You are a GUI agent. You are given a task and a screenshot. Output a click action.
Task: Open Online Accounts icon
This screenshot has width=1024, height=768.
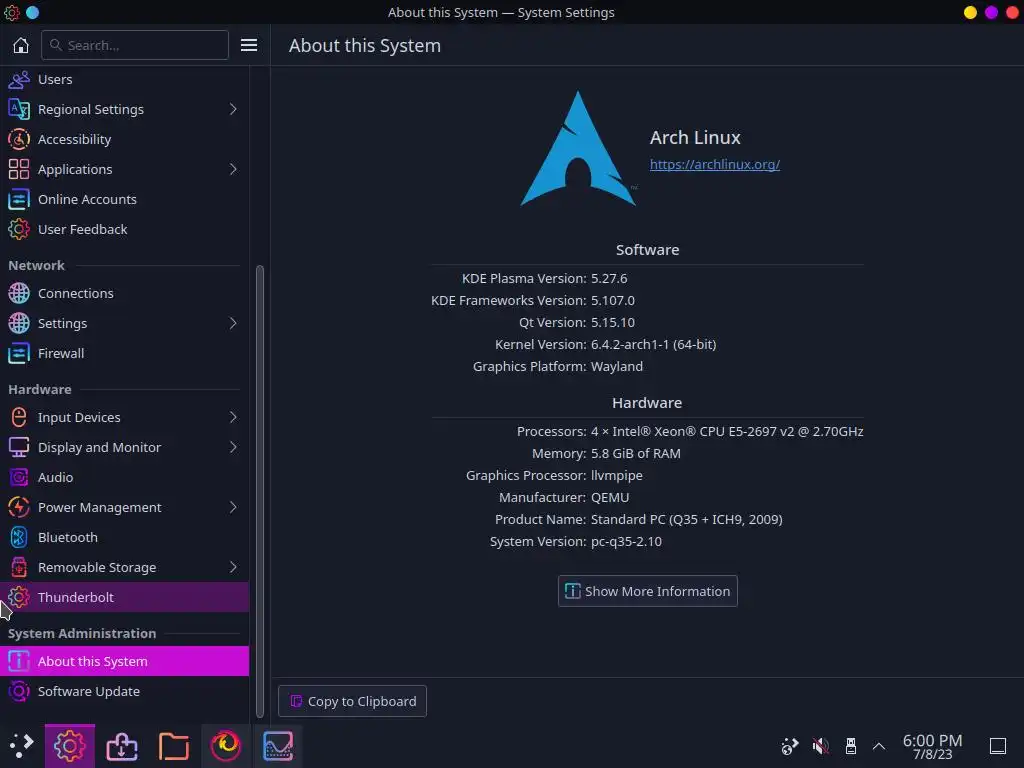pos(19,199)
